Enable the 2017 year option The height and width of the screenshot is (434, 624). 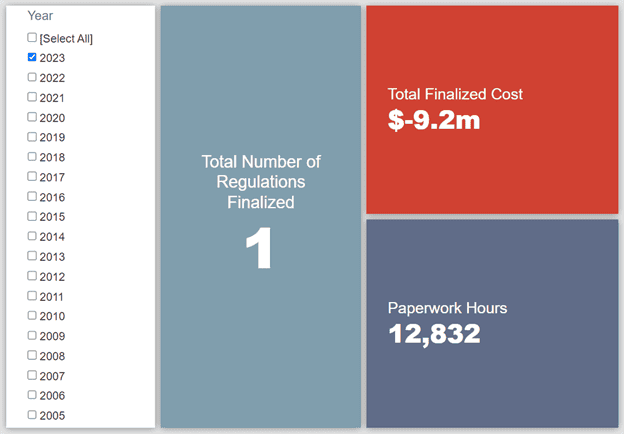[32, 176]
